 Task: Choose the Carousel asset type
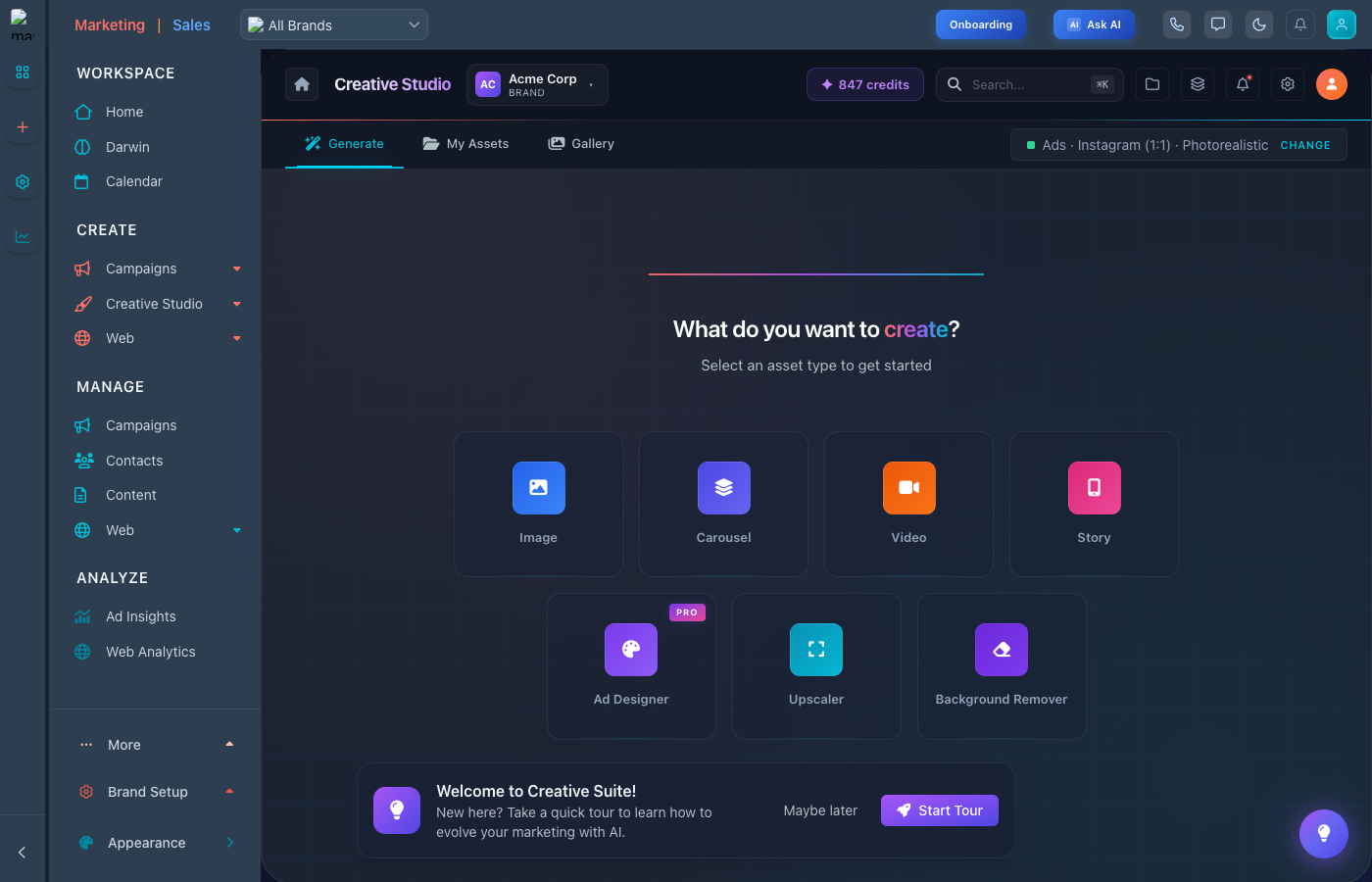coord(723,504)
